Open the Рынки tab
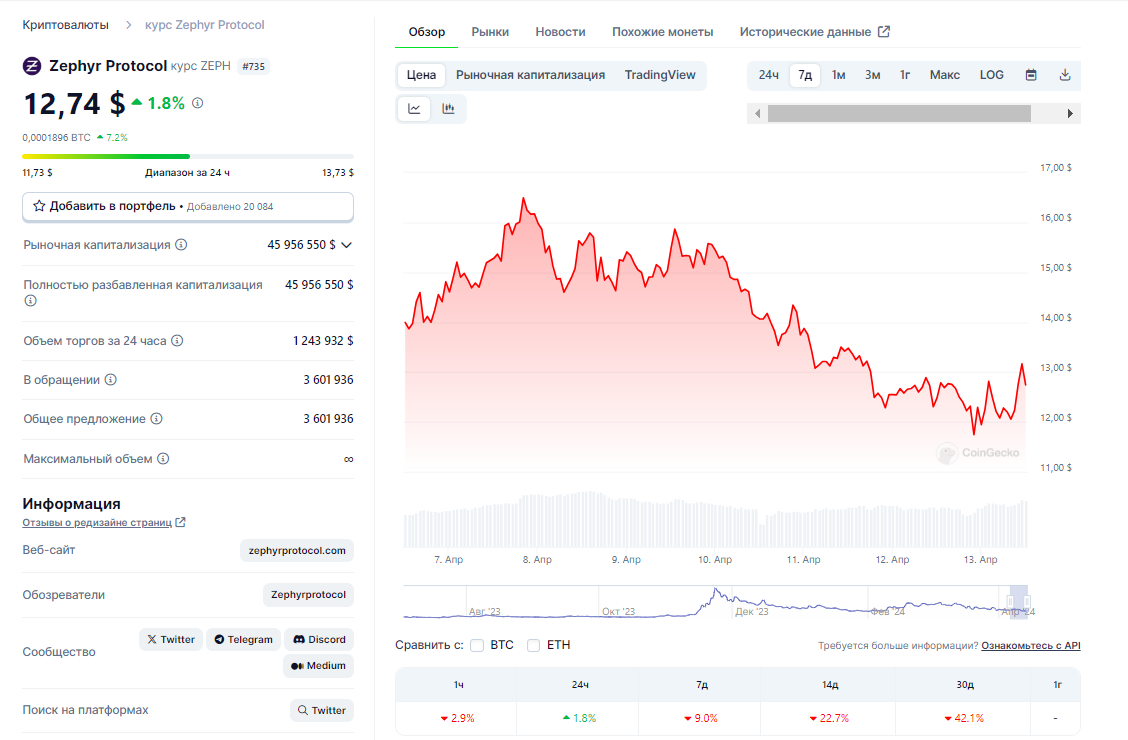 coord(490,32)
